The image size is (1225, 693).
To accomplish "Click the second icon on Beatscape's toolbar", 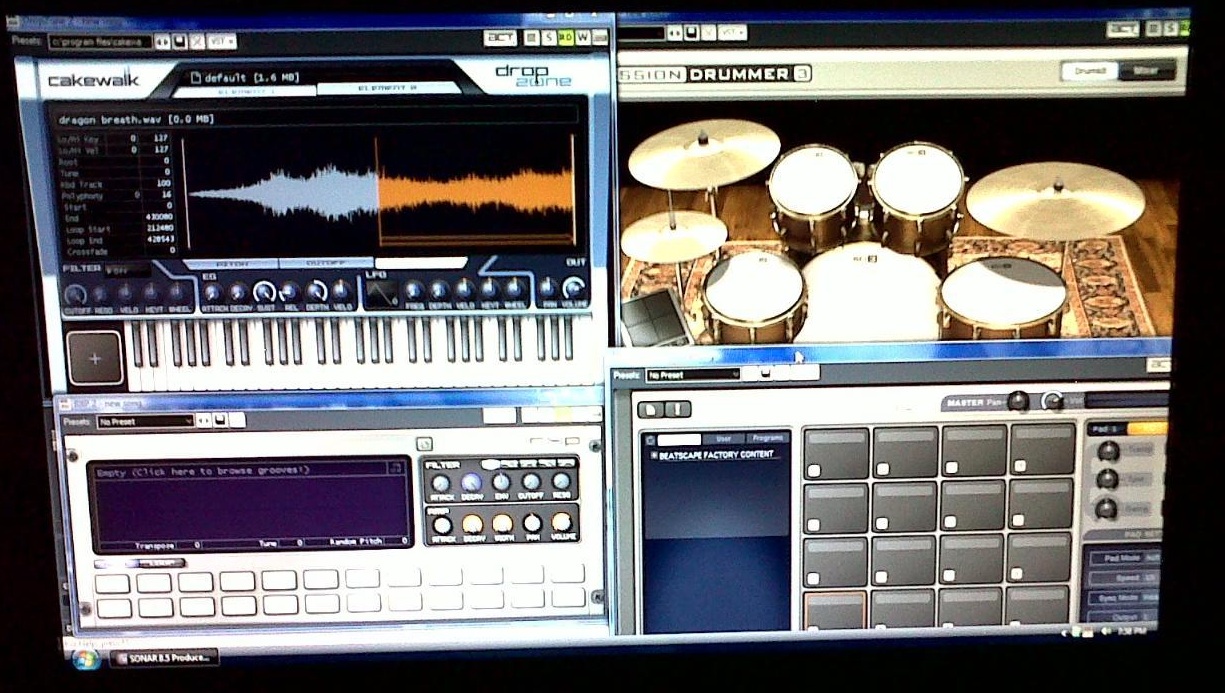I will click(x=679, y=409).
